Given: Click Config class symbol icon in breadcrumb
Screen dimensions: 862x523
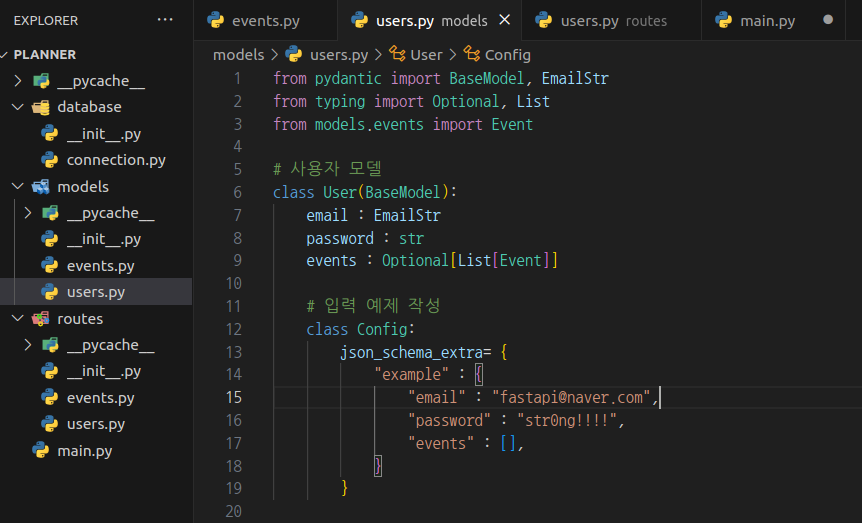Looking at the screenshot, I should click(472, 54).
